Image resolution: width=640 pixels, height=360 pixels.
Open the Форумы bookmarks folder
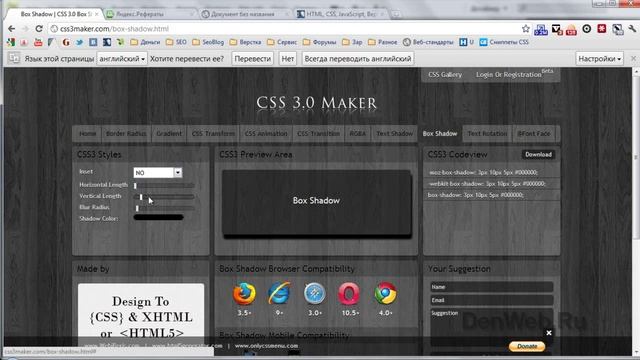point(319,42)
